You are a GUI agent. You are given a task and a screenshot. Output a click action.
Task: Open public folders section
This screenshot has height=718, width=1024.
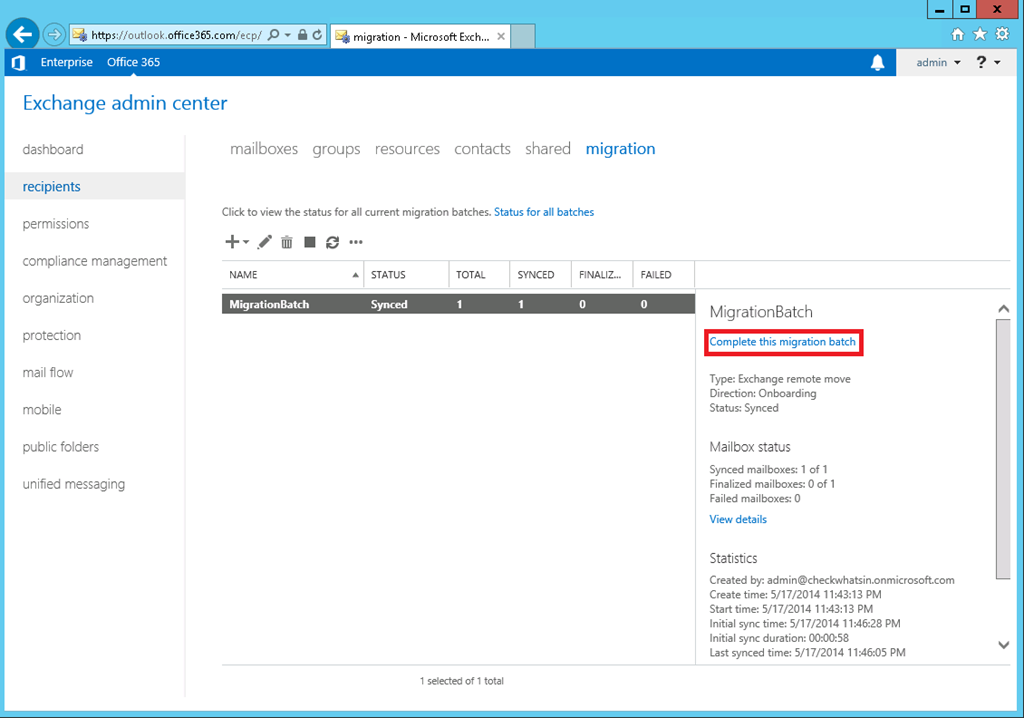click(61, 447)
